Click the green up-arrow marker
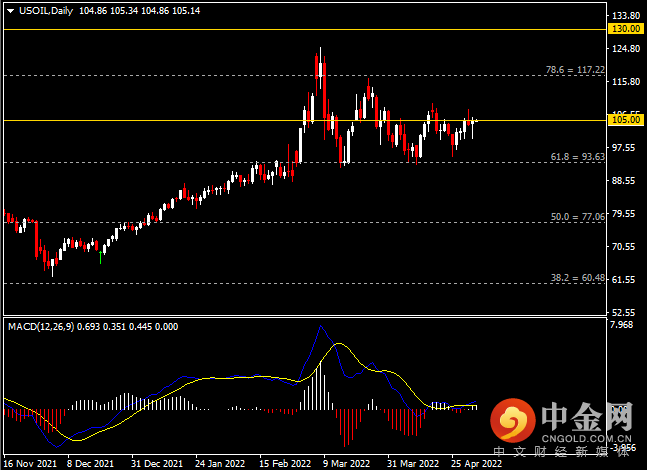This screenshot has width=647, height=470. pos(100,257)
